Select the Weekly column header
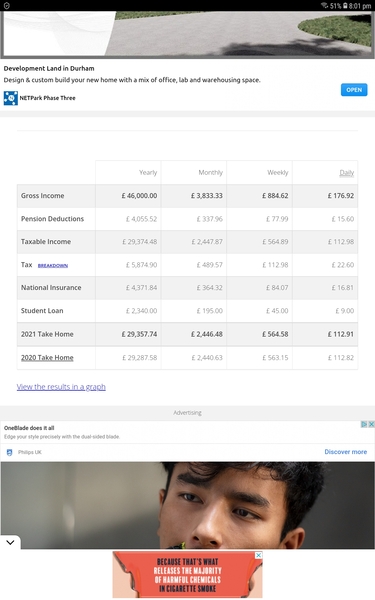The height and width of the screenshot is (600, 375). tap(278, 173)
